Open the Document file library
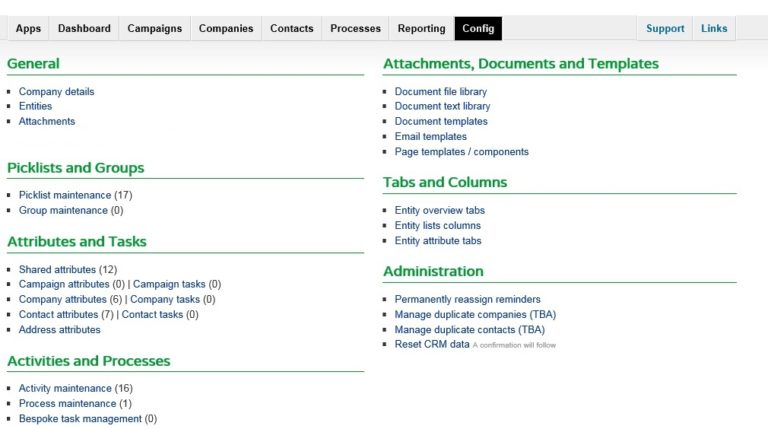 [x=440, y=91]
